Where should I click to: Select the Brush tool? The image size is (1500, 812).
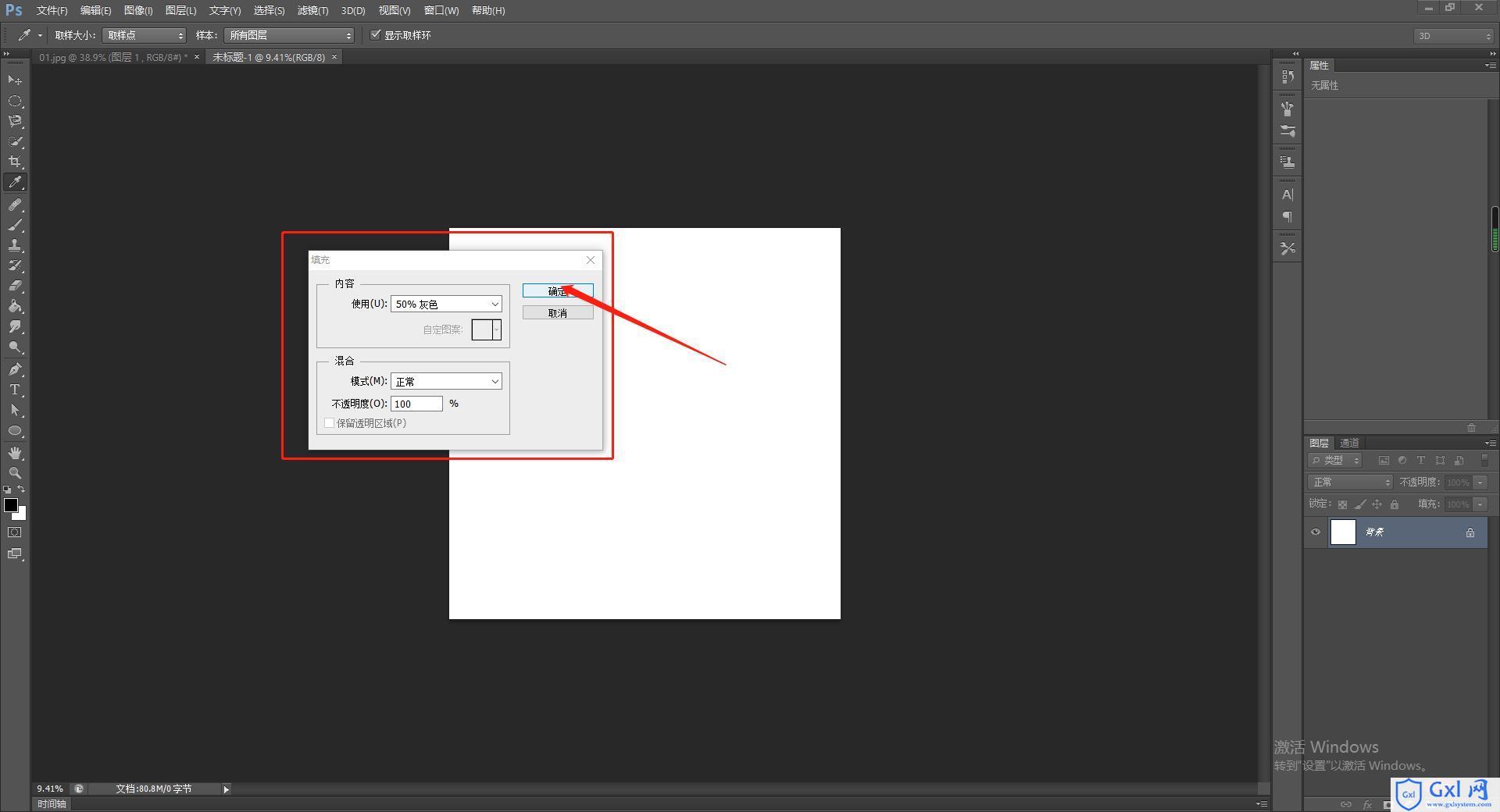click(x=15, y=225)
